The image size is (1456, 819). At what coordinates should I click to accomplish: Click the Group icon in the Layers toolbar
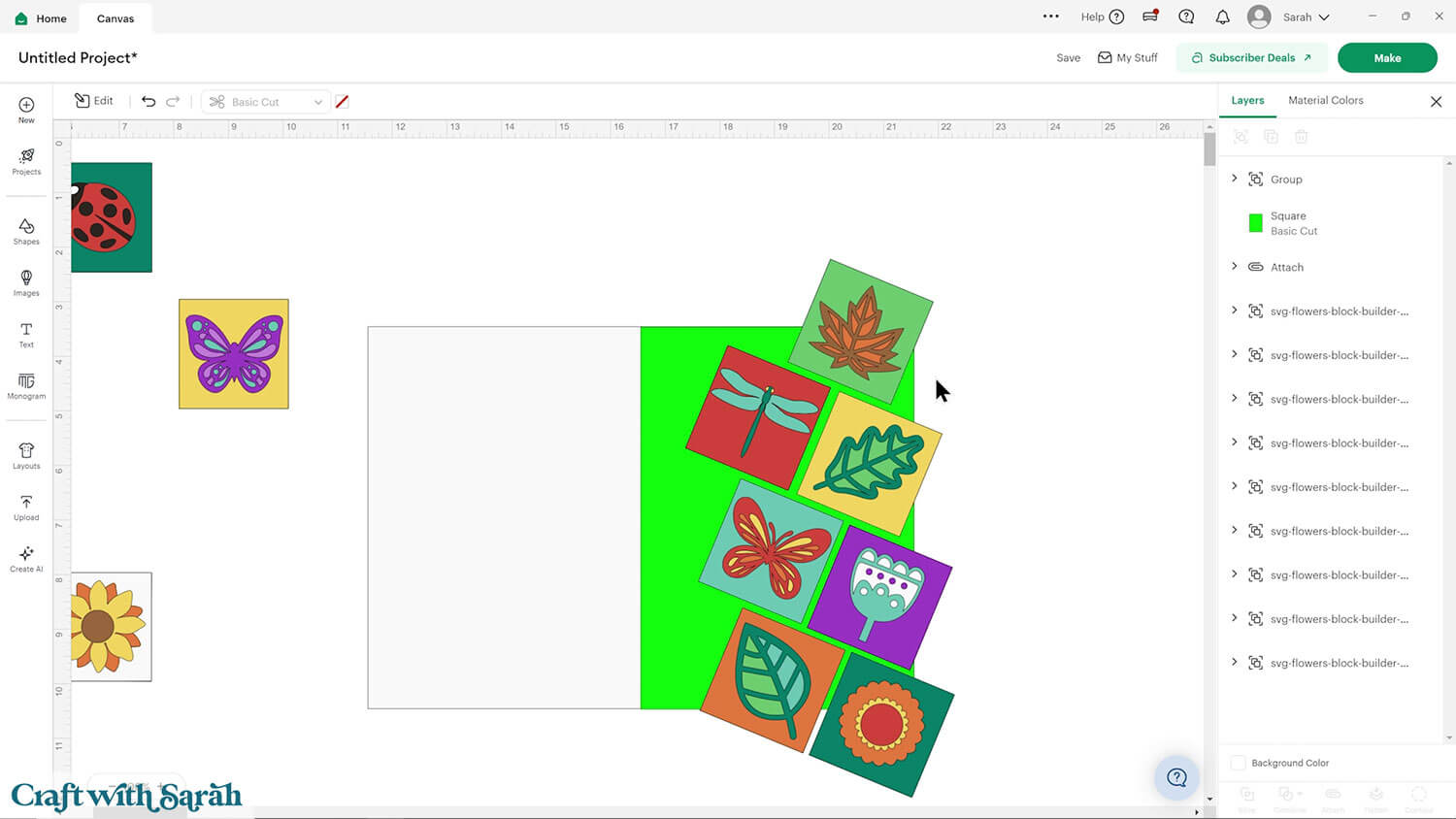1241,137
